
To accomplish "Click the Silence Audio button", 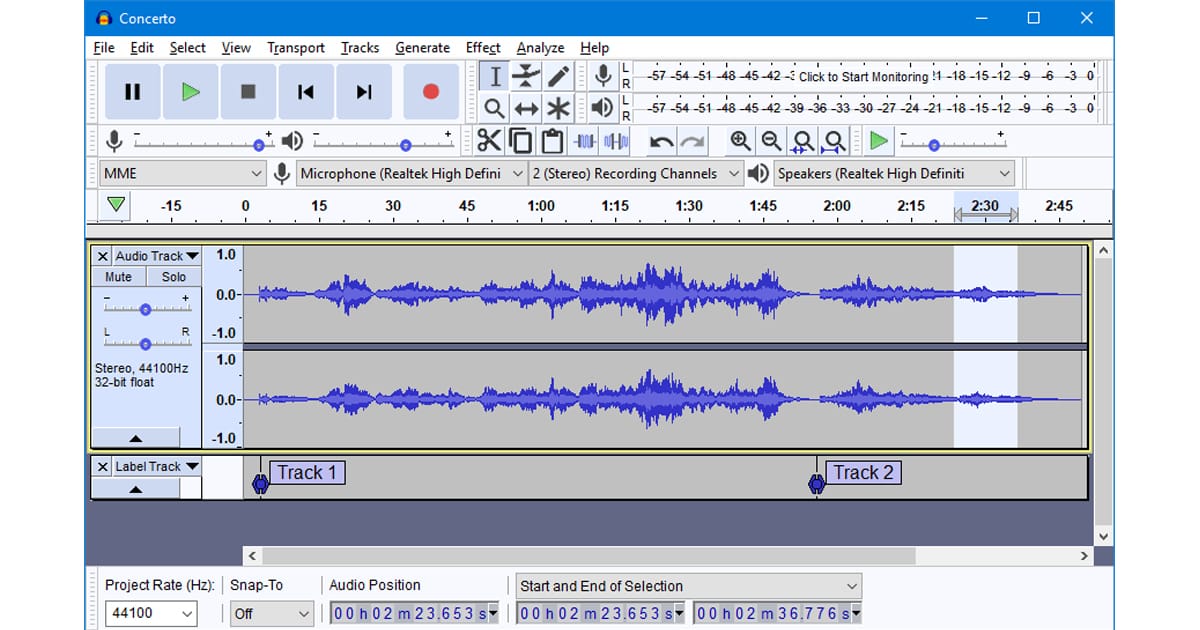I will (617, 141).
